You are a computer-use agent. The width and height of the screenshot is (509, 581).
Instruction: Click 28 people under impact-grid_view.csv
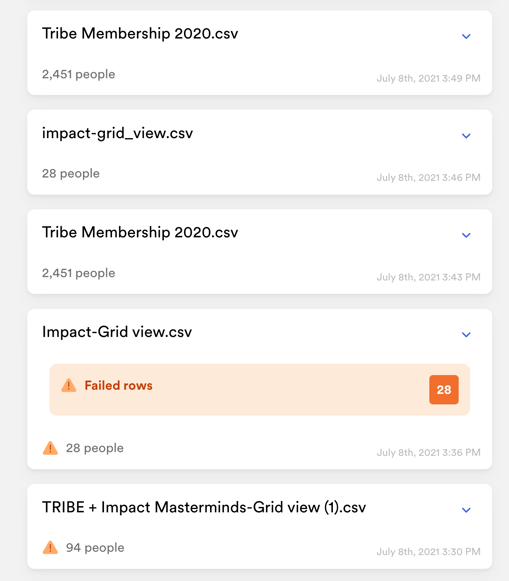point(71,173)
